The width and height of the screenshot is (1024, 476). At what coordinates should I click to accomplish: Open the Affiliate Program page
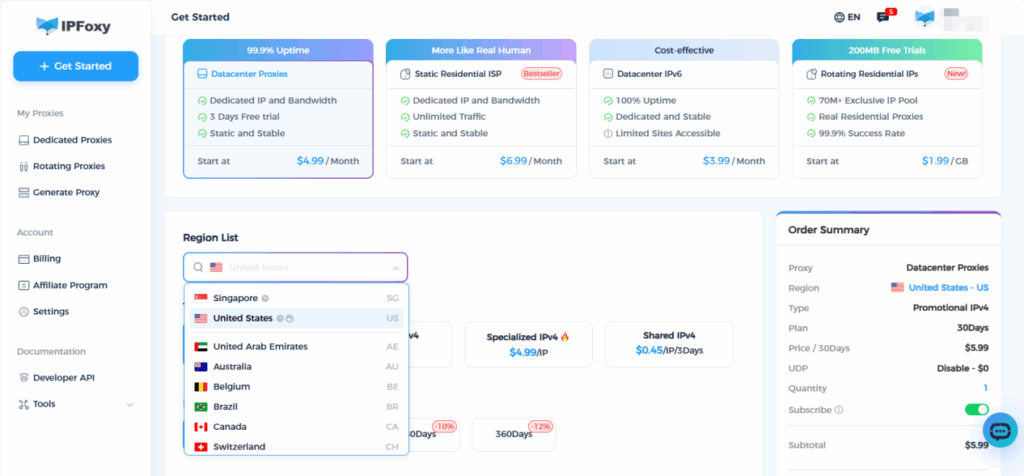pos(71,285)
